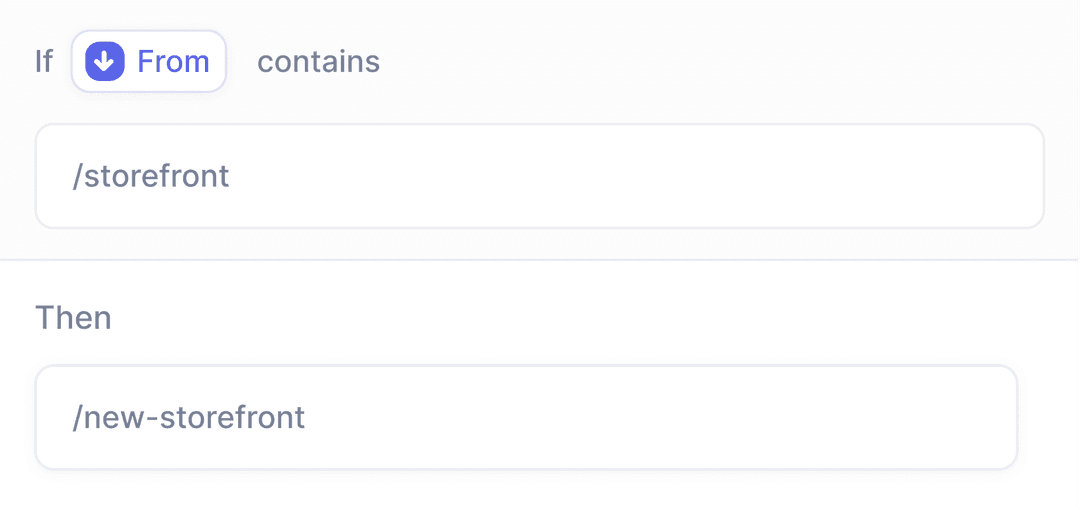Place cursor on the "/storefront" text
1080x510 pixels.
point(151,176)
